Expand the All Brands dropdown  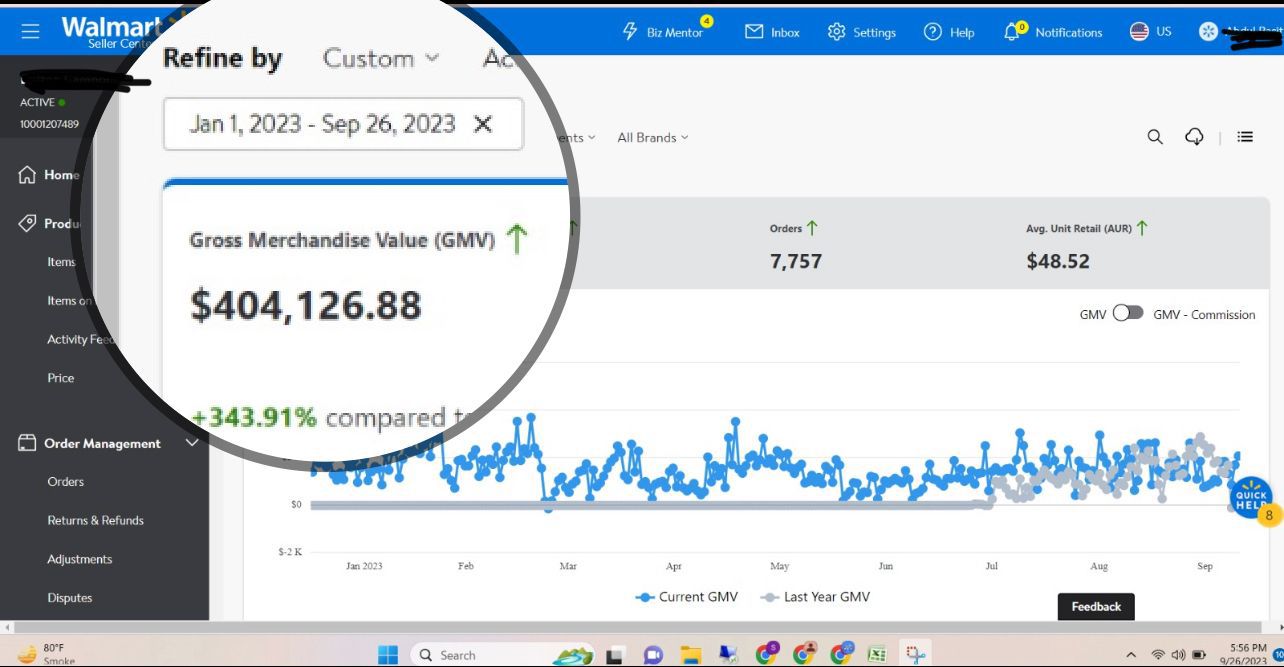[652, 137]
